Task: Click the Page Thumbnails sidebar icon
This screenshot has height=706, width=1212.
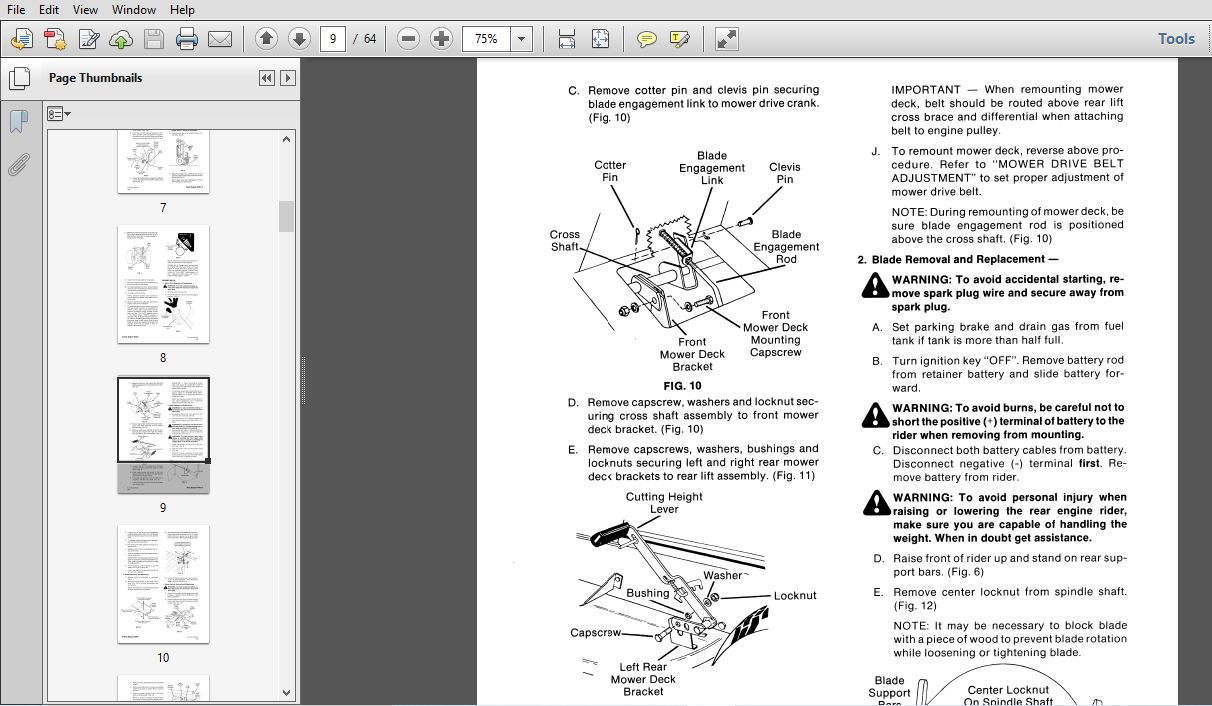Action: point(18,79)
